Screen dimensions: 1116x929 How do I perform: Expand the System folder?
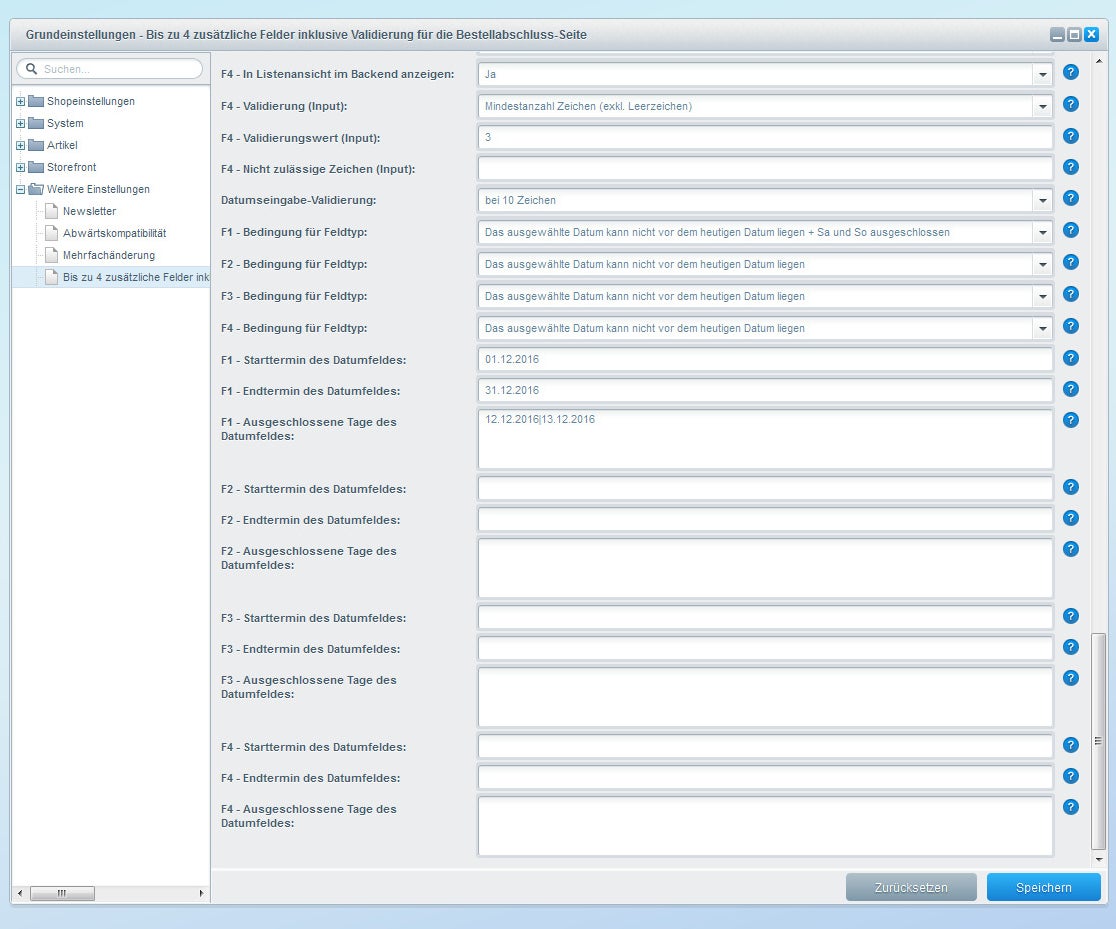21,123
